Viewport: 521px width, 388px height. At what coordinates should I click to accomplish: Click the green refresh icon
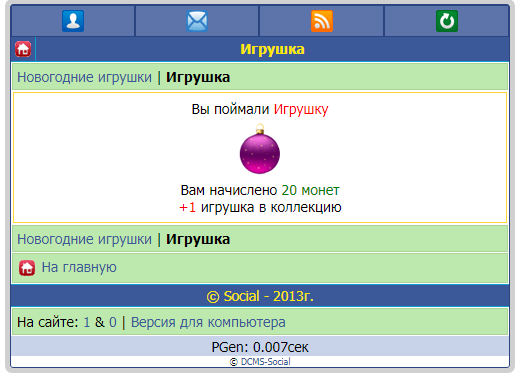tap(447, 21)
